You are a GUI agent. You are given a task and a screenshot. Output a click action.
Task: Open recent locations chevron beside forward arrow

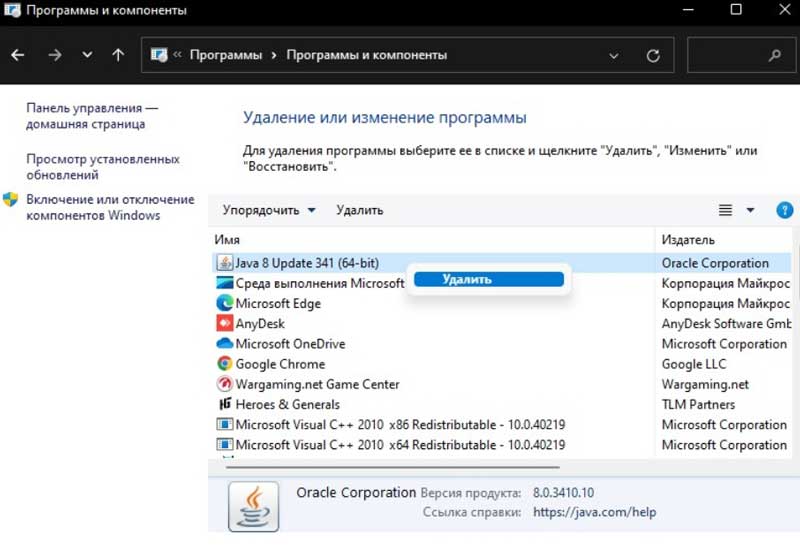coord(87,54)
